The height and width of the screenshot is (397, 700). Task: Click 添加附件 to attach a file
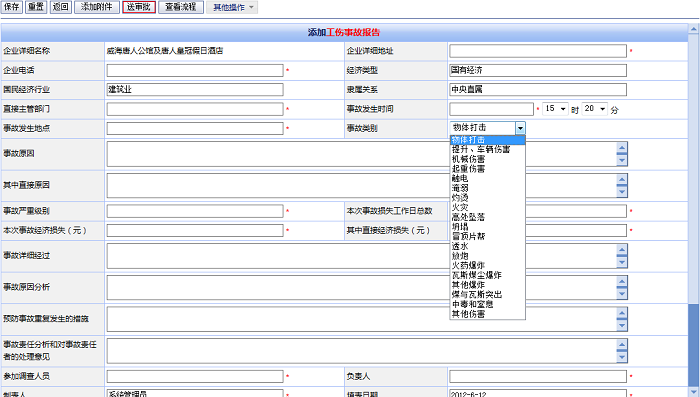(x=97, y=7)
